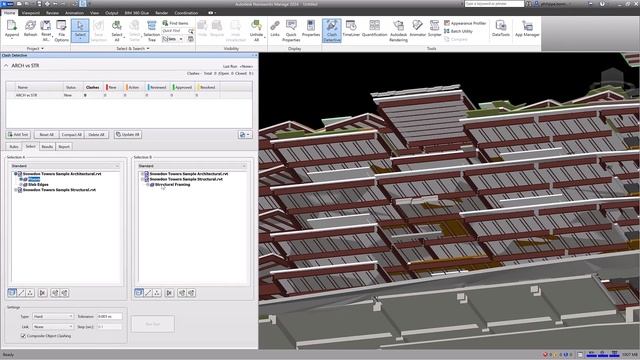Expand the Project ribbon panel arrow
Viewport: 640px width, 360px height.
[42, 49]
